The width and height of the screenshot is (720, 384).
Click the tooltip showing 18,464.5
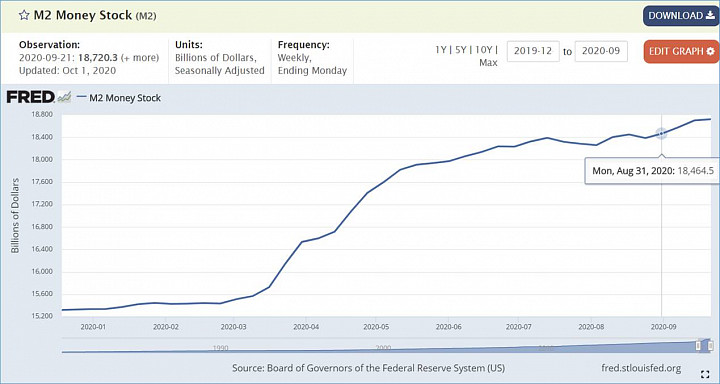[x=652, y=171]
